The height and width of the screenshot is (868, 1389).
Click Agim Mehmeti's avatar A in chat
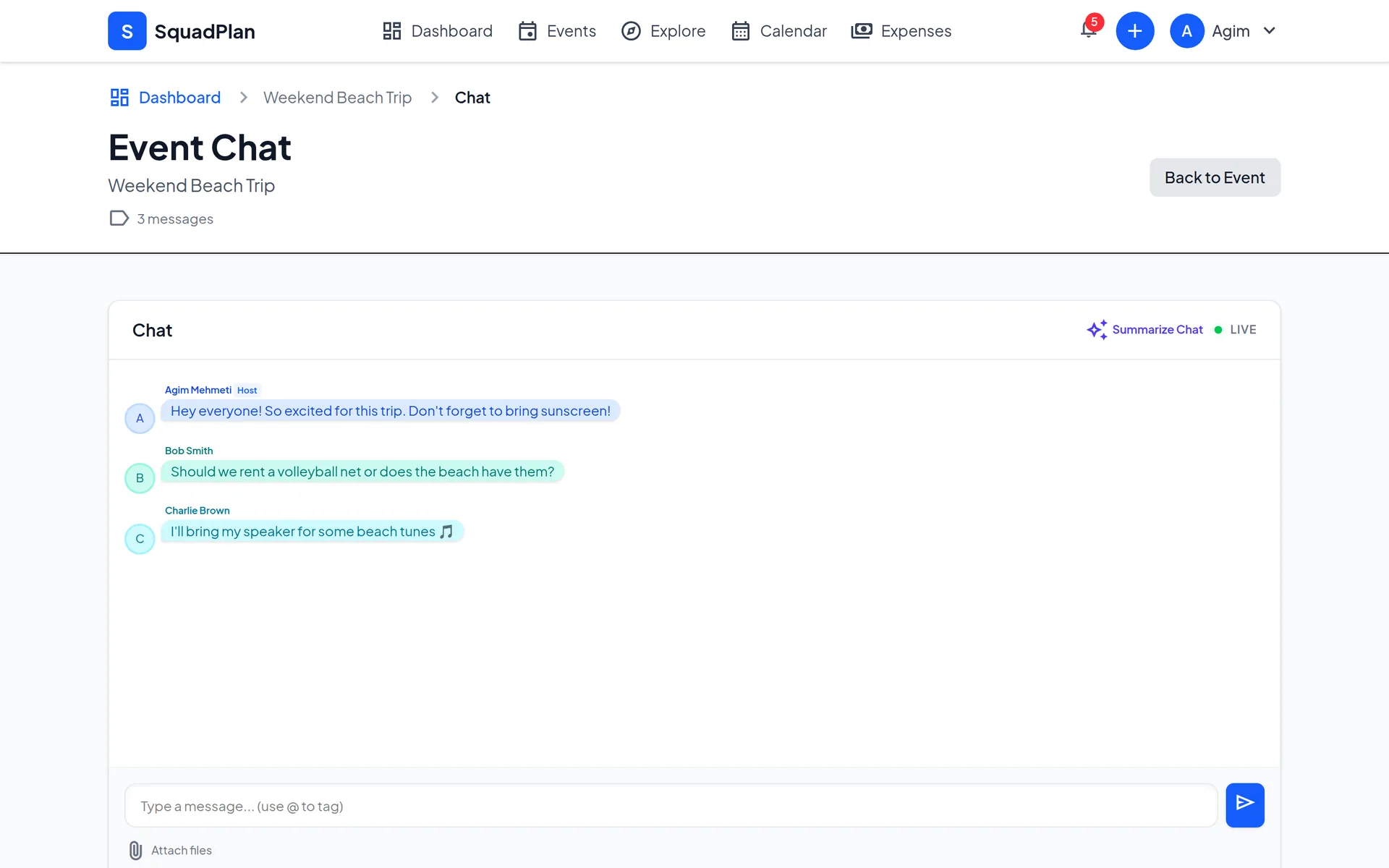140,418
